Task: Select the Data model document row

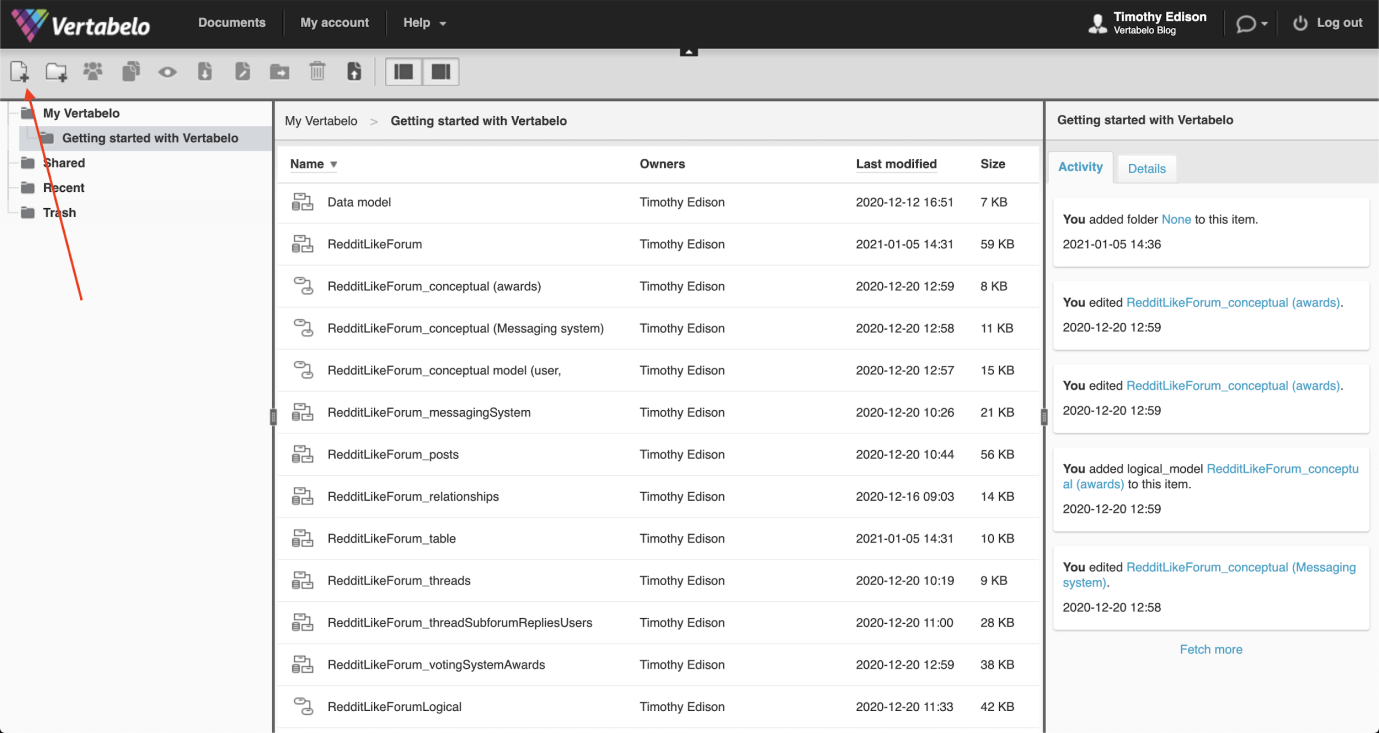Action: [658, 202]
